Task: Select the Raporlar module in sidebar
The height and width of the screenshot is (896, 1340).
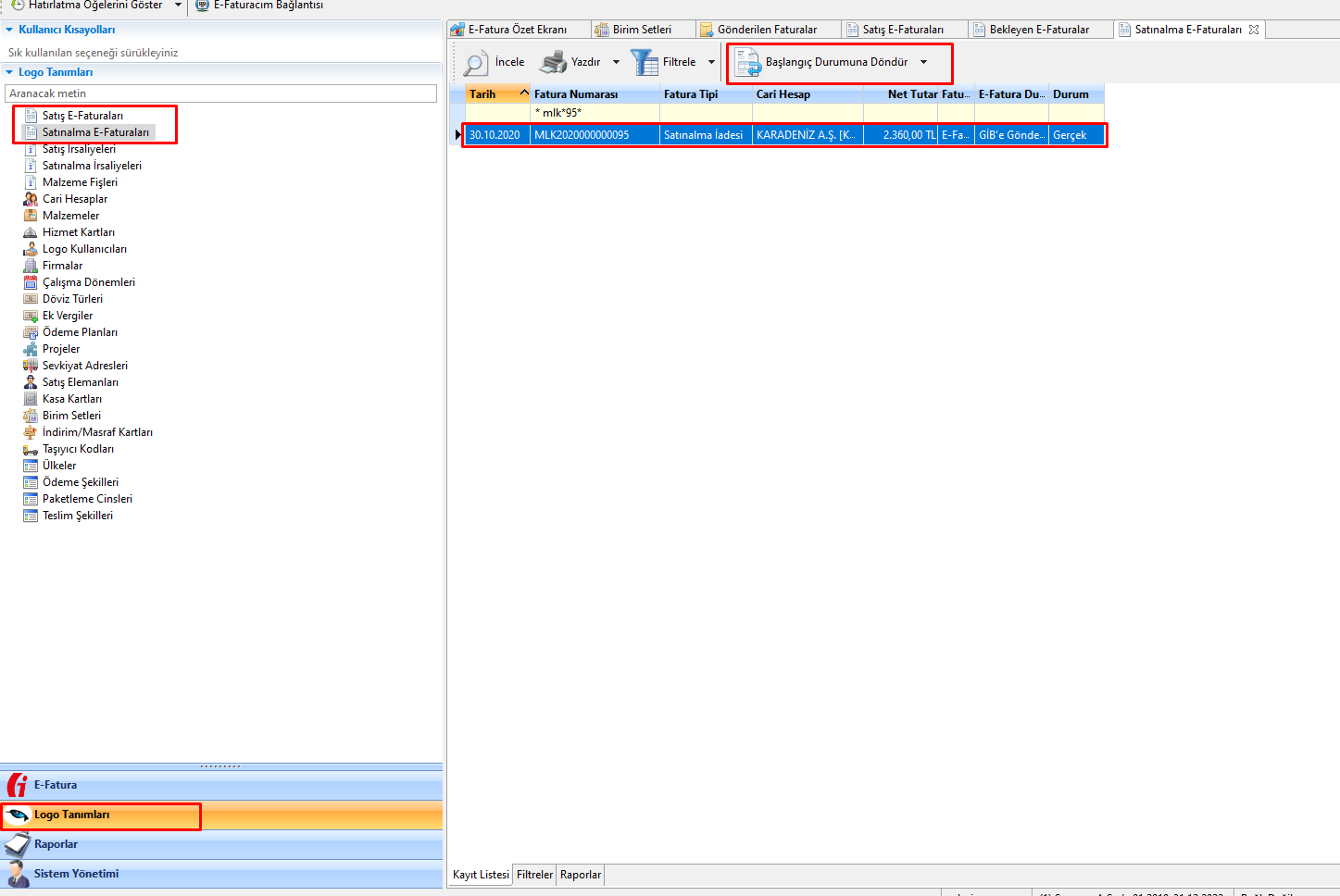Action: coord(56,844)
